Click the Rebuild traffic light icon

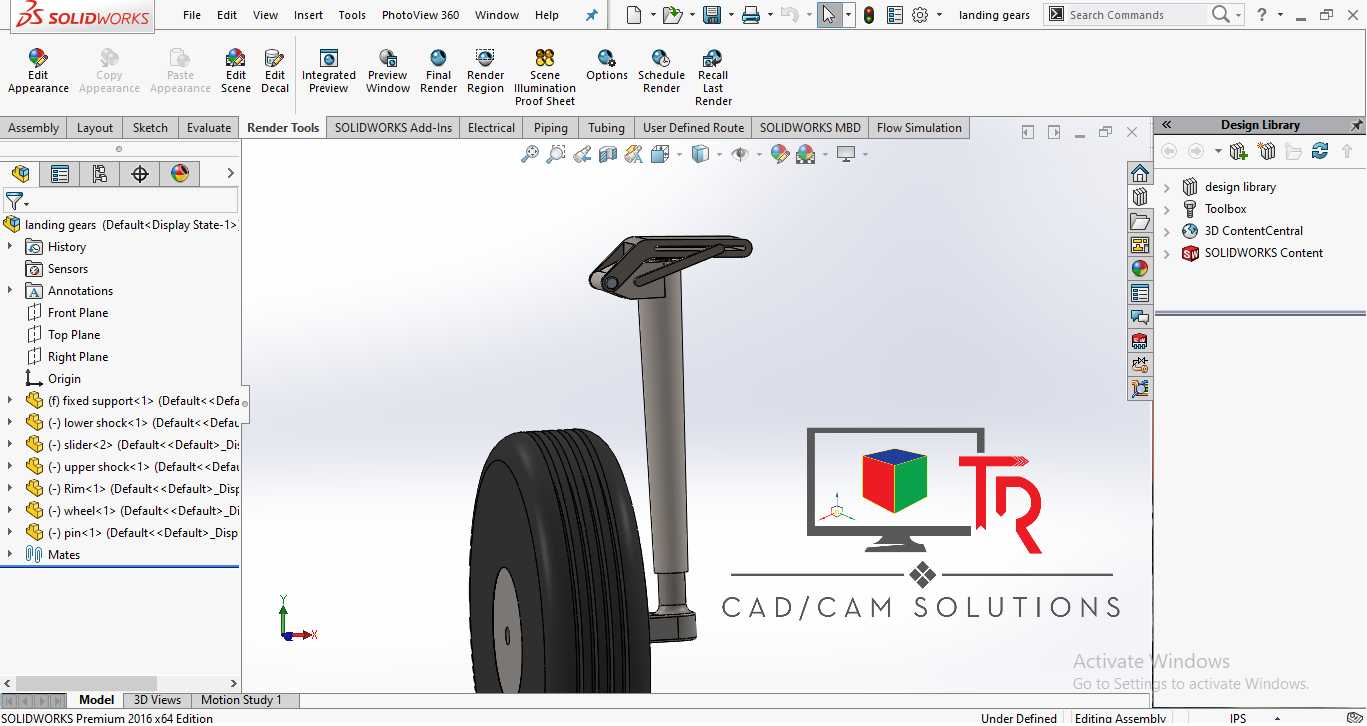[869, 15]
